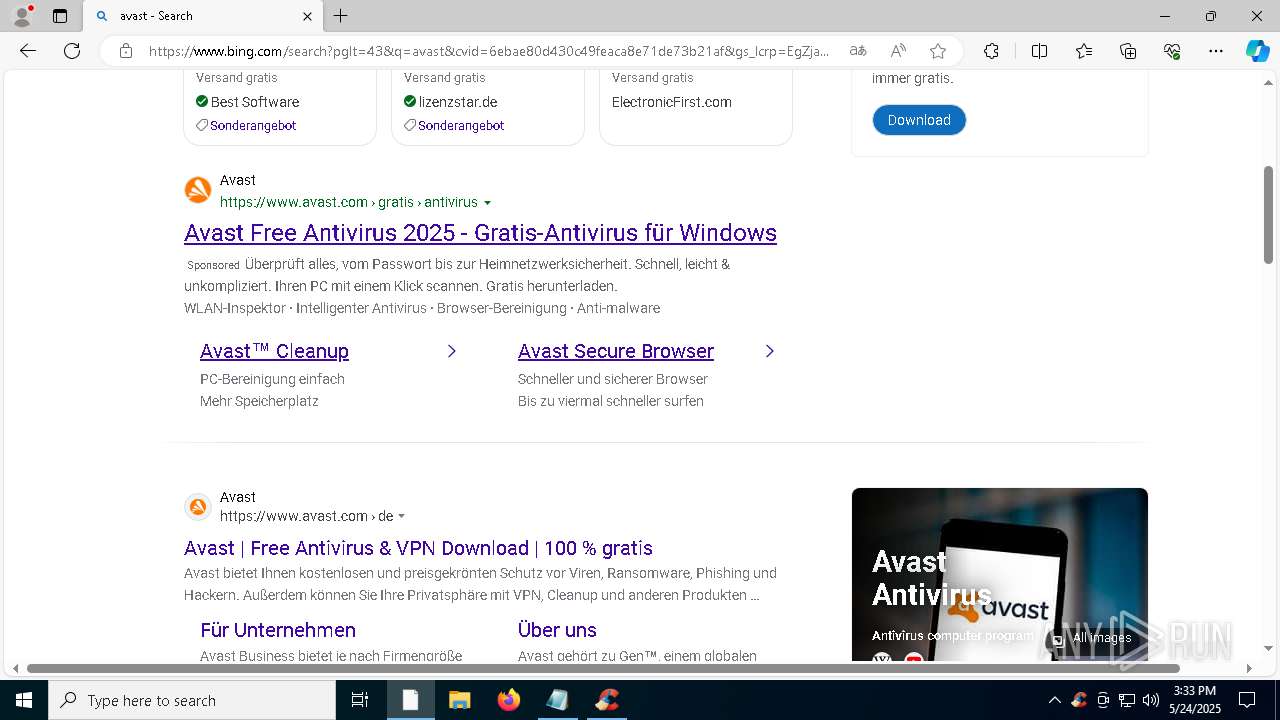Open browser essentials icon
Screen dimensions: 1280x720
pos(1172,51)
